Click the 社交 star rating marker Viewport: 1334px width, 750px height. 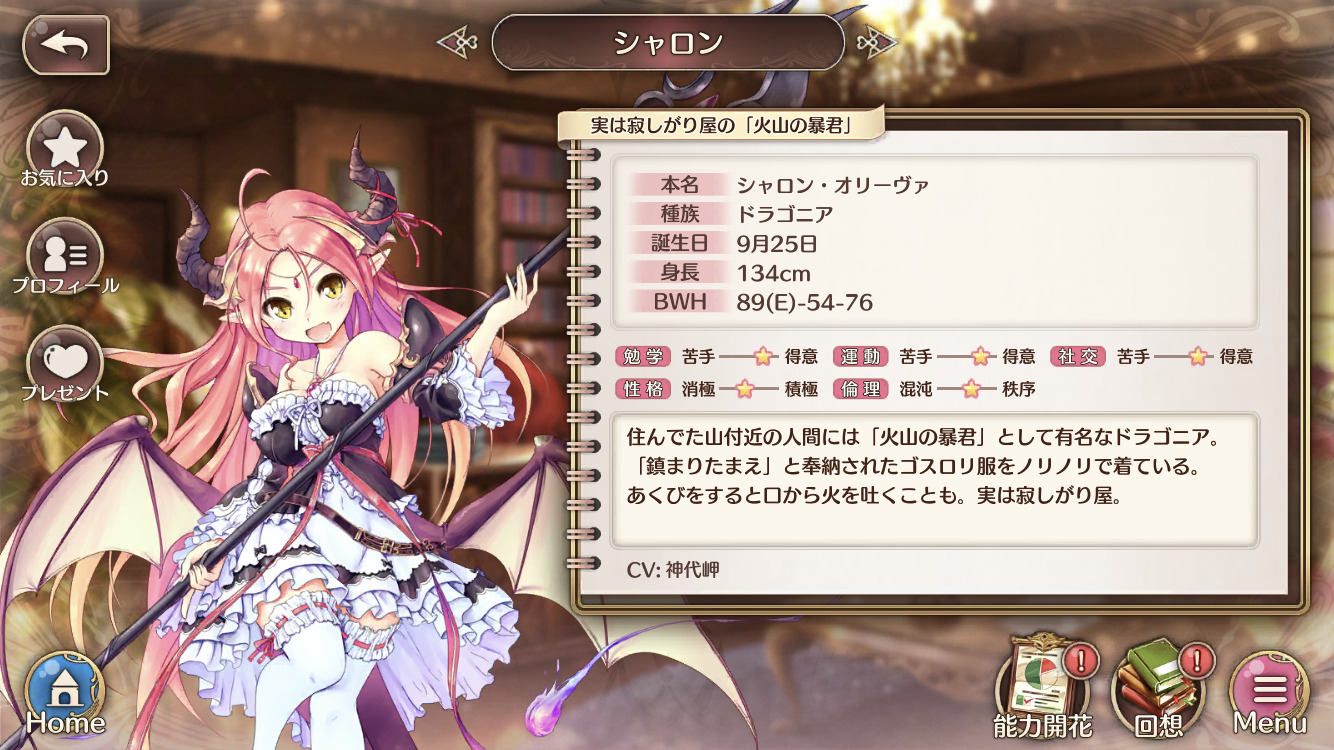(1198, 356)
